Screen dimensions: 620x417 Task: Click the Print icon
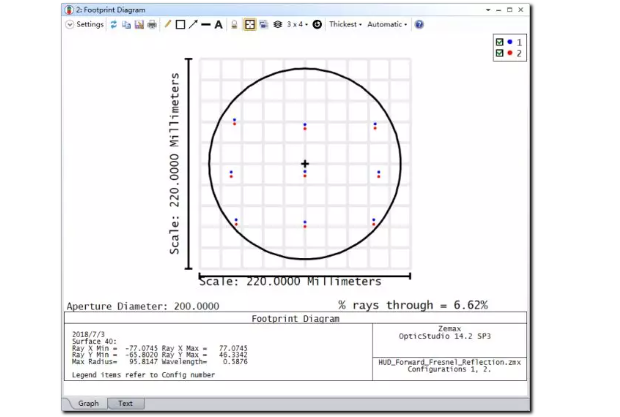tap(152, 25)
